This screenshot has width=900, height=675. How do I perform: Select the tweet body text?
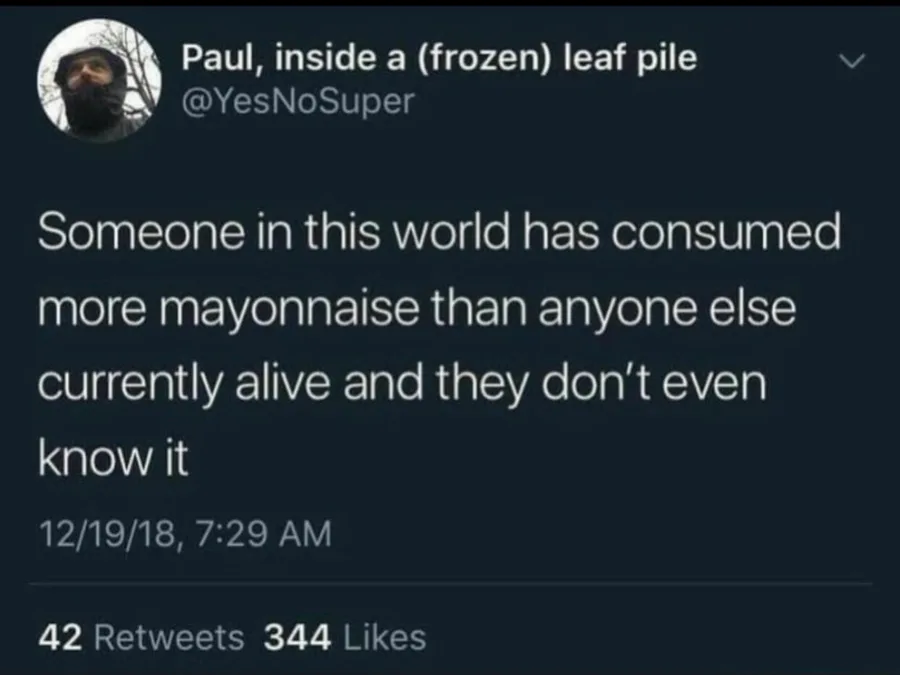(440, 345)
